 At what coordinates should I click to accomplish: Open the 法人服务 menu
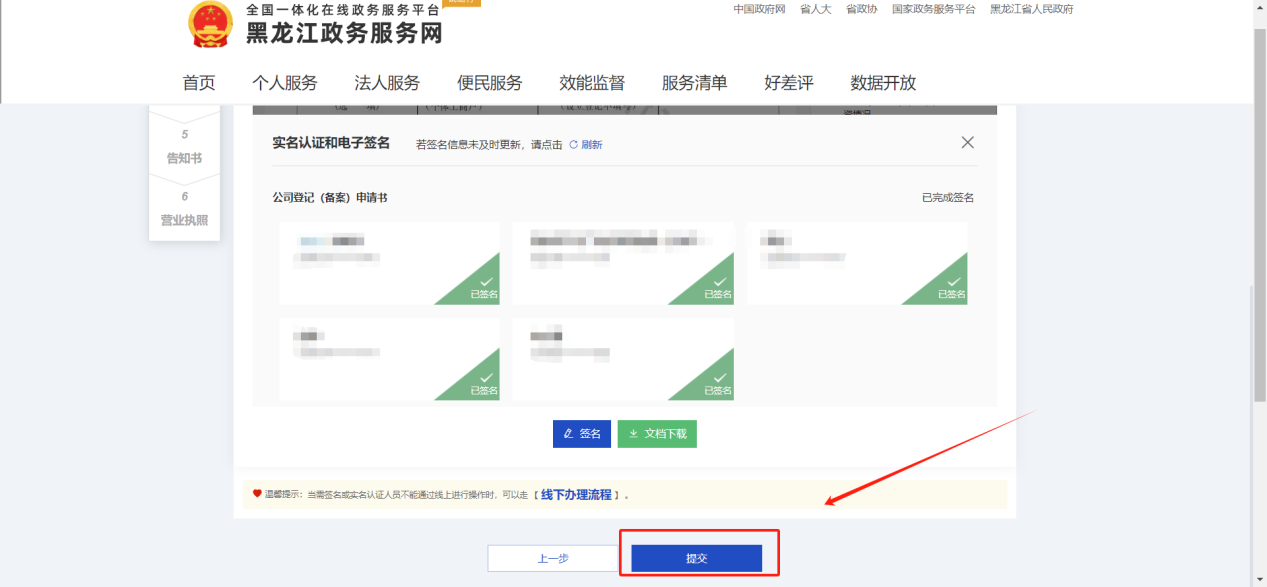(387, 83)
